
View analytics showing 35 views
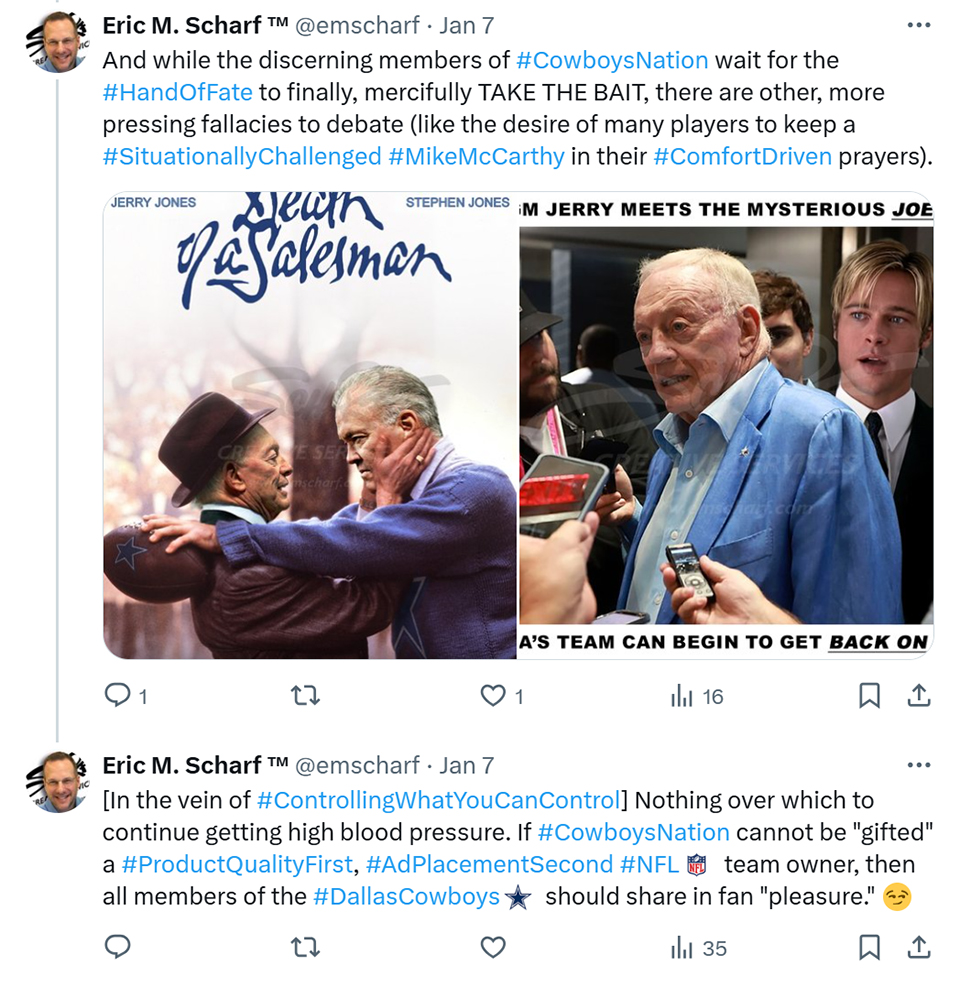[x=699, y=948]
